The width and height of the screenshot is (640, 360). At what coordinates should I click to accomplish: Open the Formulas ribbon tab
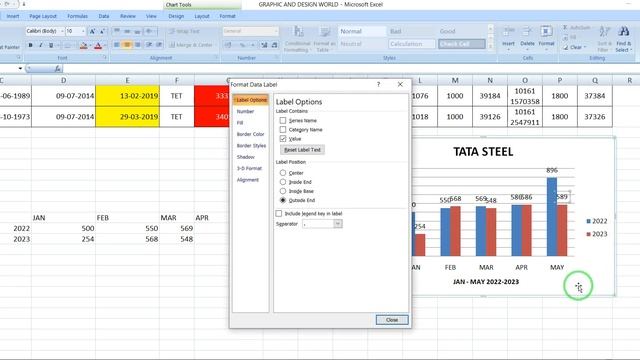pos(77,16)
